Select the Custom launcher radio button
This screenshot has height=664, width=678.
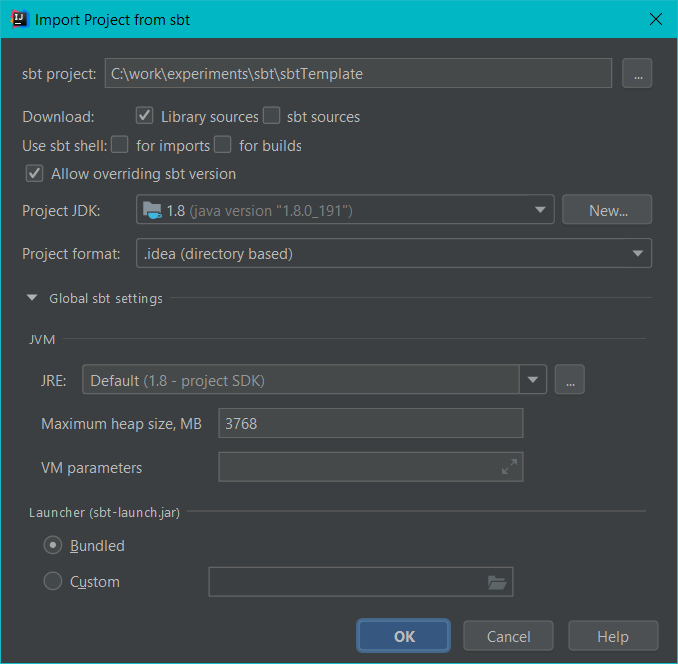[x=53, y=581]
